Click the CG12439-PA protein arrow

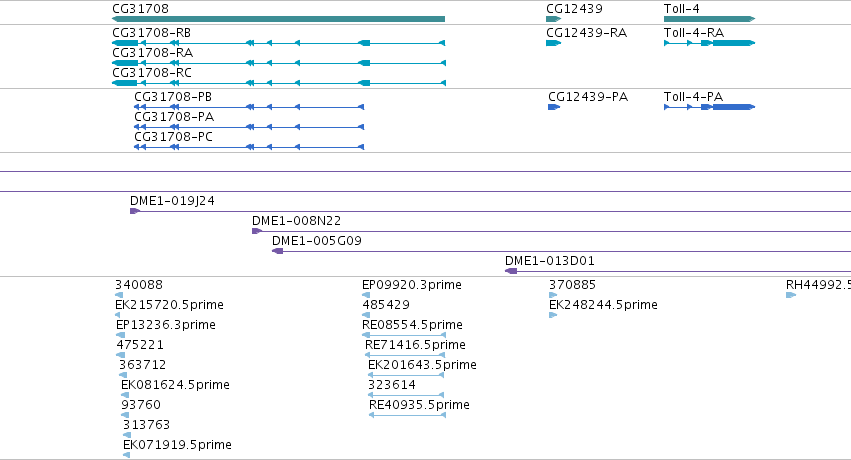(x=554, y=107)
